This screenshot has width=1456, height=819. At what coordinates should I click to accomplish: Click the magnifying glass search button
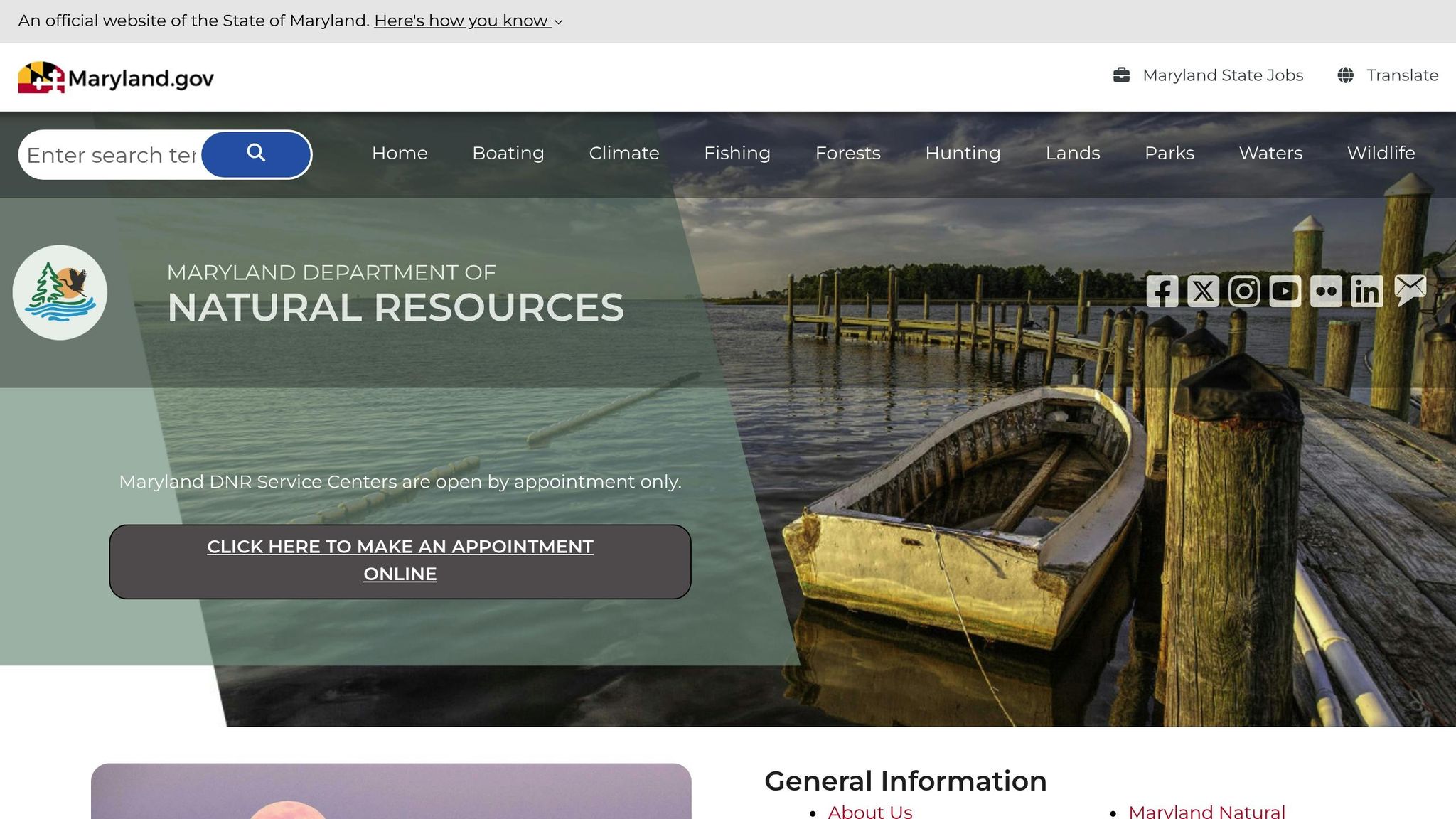click(x=257, y=154)
